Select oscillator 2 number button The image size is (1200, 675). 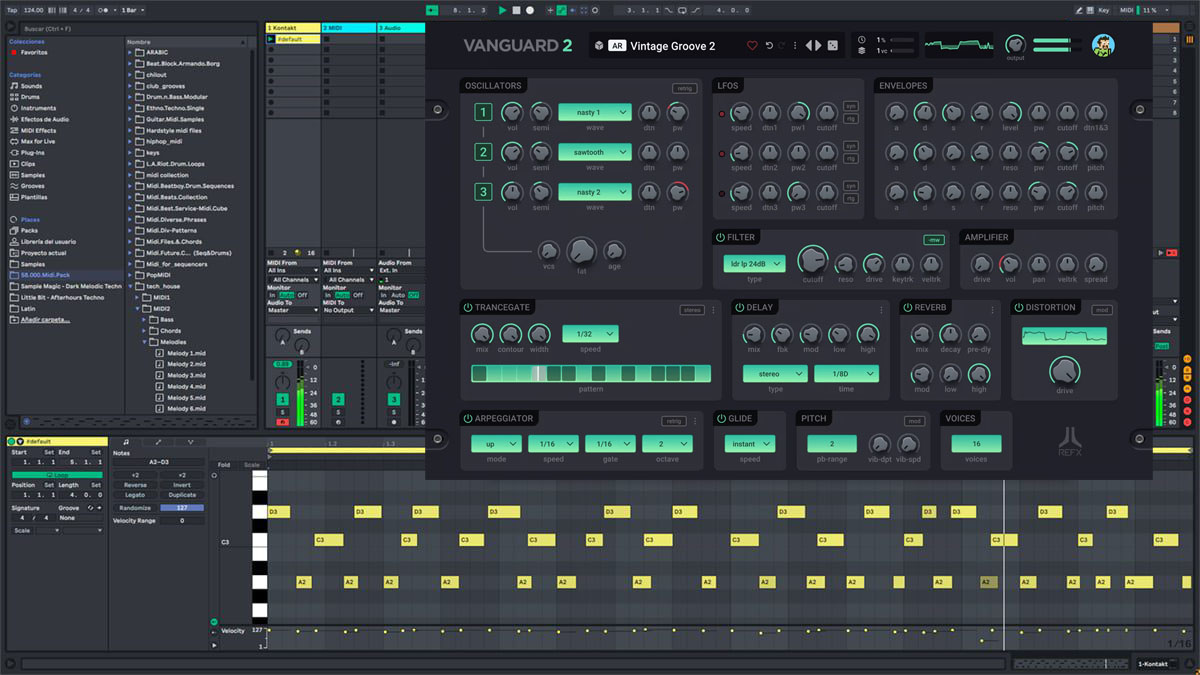[483, 152]
